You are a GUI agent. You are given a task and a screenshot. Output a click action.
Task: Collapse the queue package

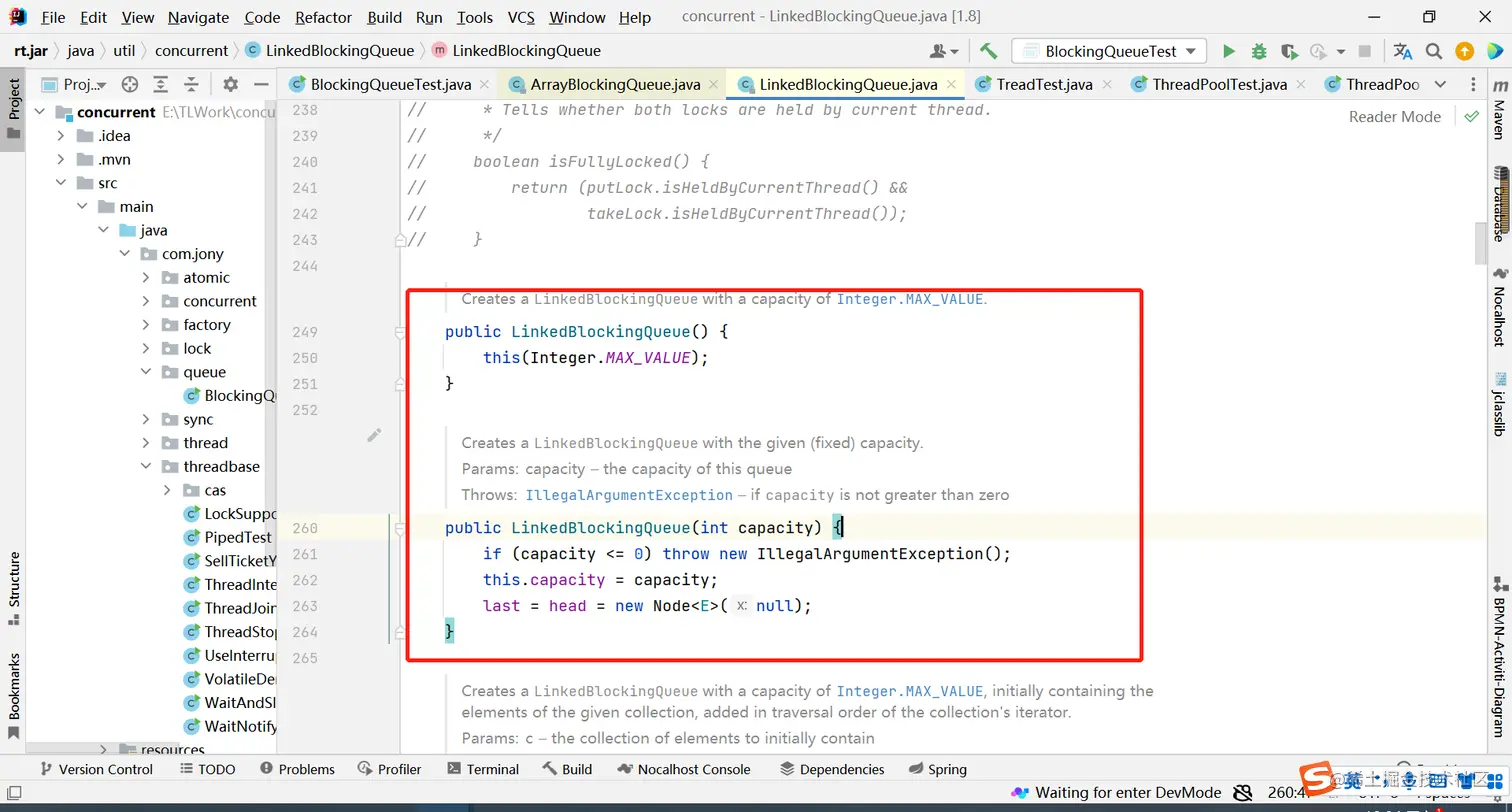point(146,372)
